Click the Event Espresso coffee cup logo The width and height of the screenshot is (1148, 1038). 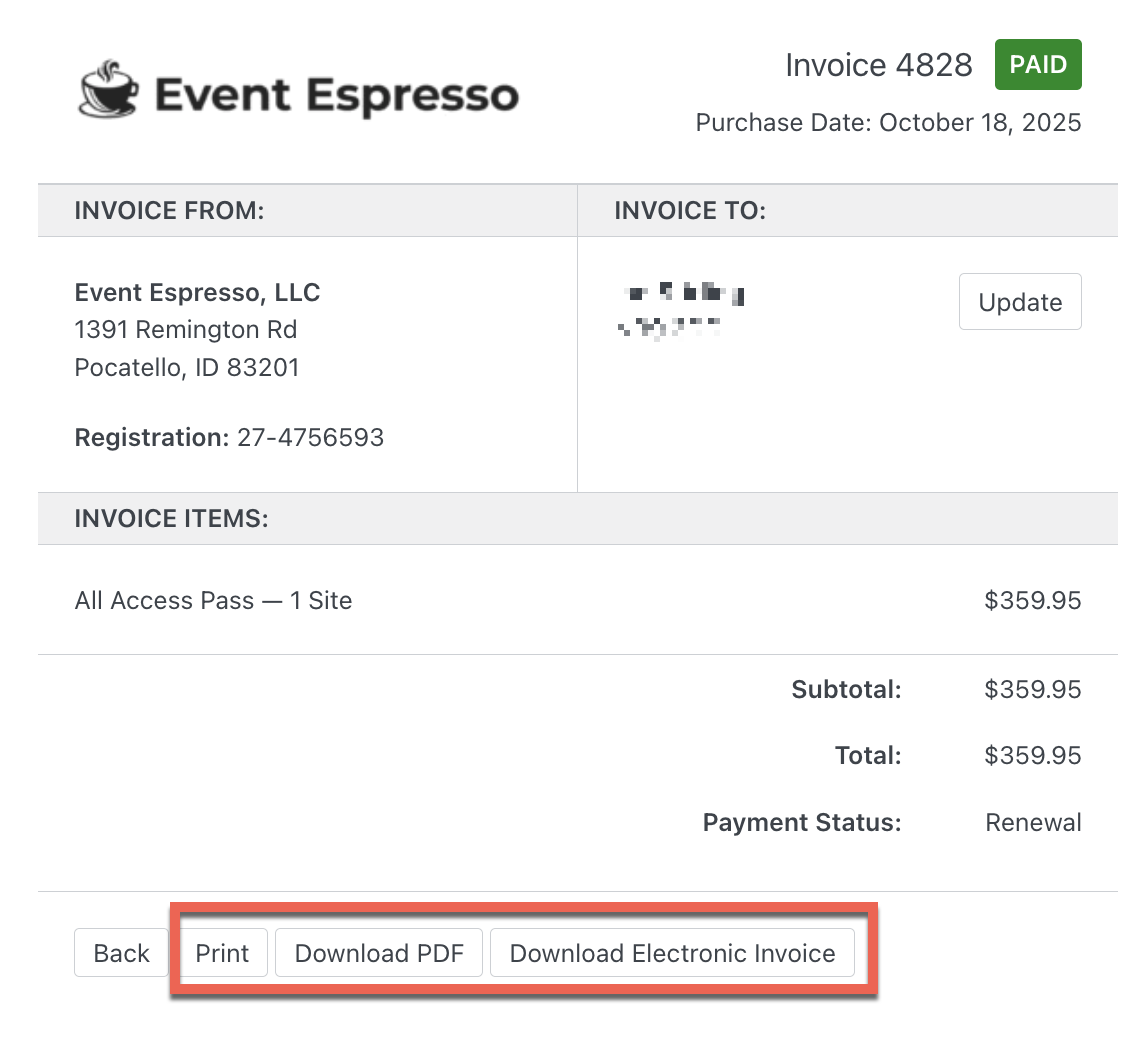(108, 89)
